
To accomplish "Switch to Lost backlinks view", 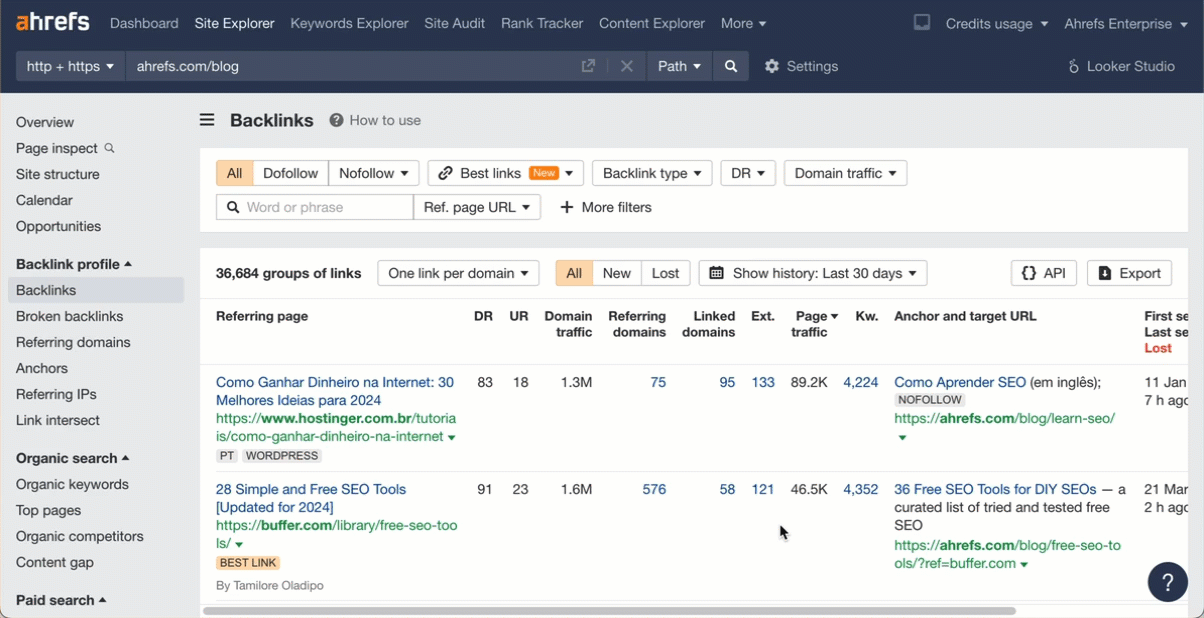I will (x=665, y=272).
